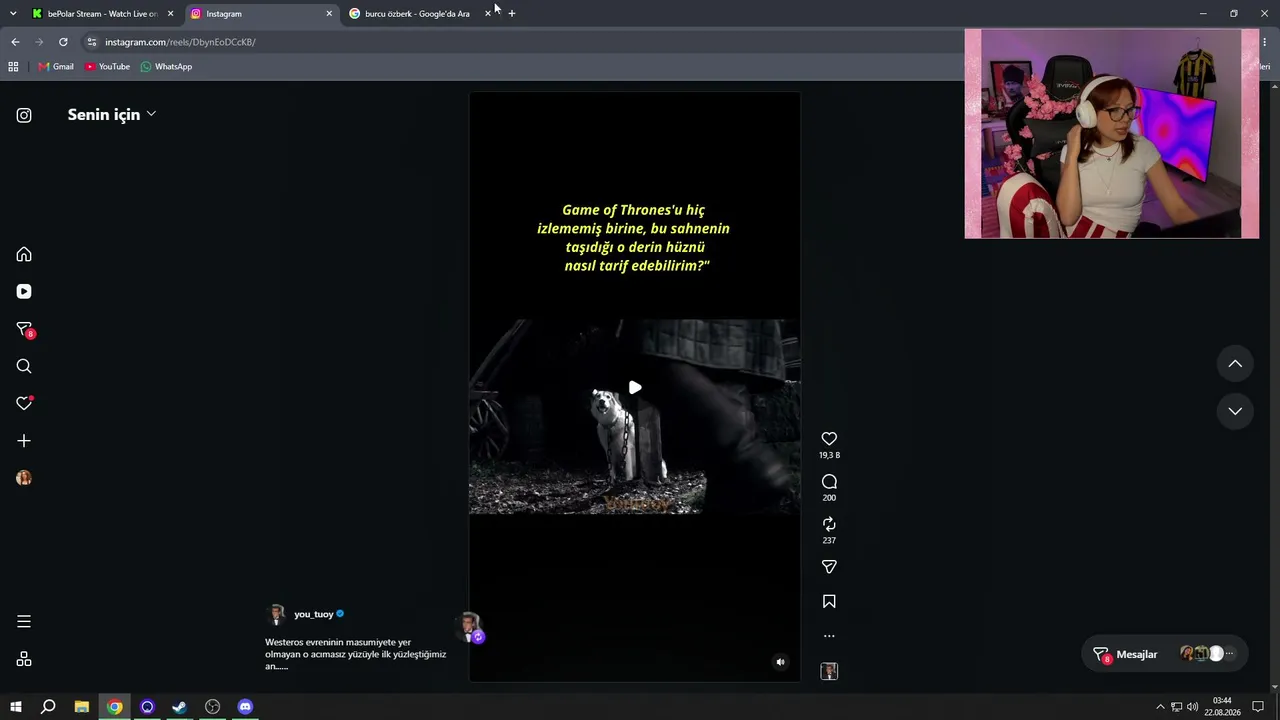This screenshot has height=720, width=1280.
Task: Open Instagram search from sidebar
Action: click(x=24, y=366)
